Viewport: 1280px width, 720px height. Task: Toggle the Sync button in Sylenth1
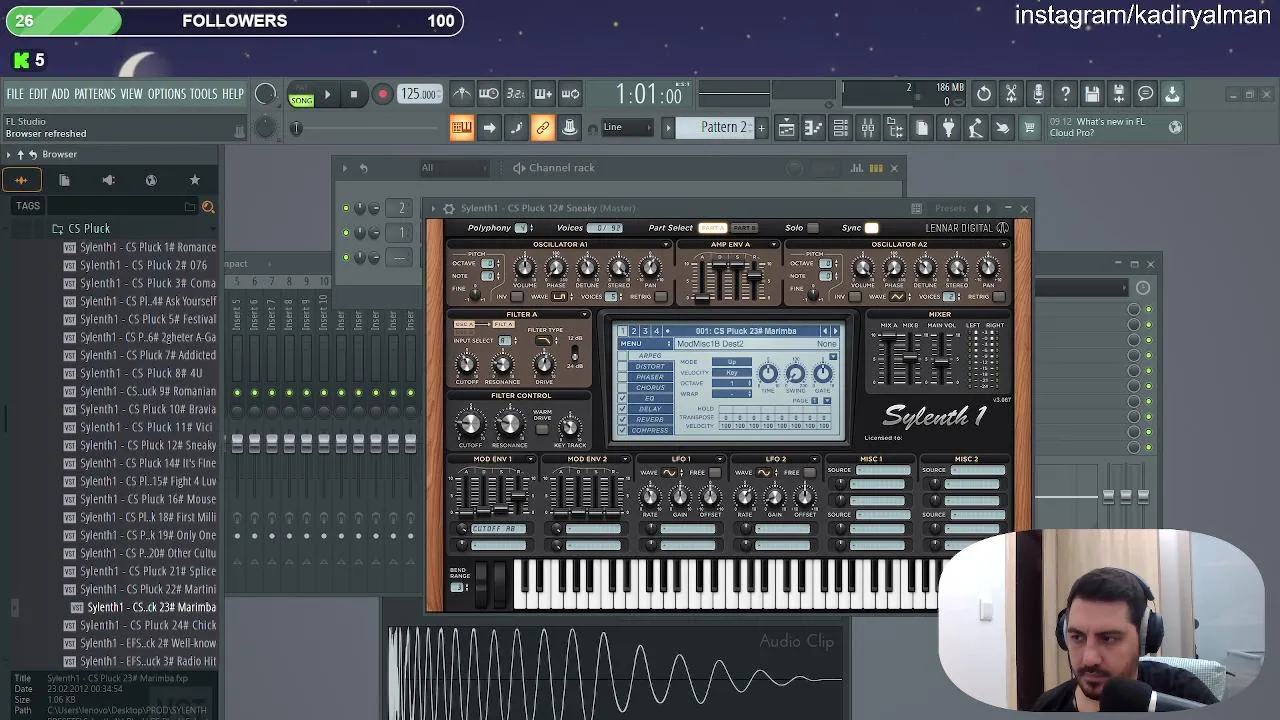point(871,228)
